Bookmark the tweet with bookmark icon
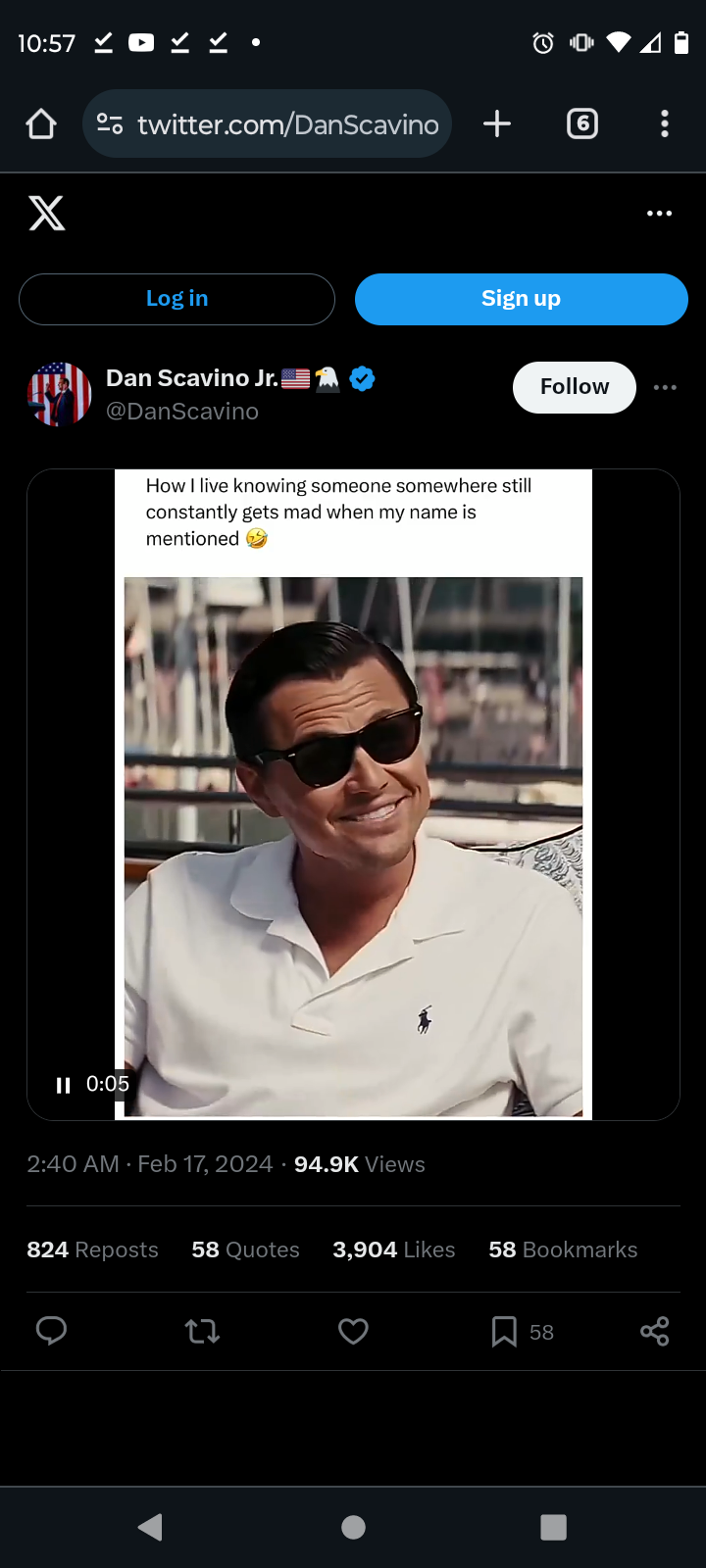Image resolution: width=706 pixels, height=1568 pixels. tap(504, 1332)
